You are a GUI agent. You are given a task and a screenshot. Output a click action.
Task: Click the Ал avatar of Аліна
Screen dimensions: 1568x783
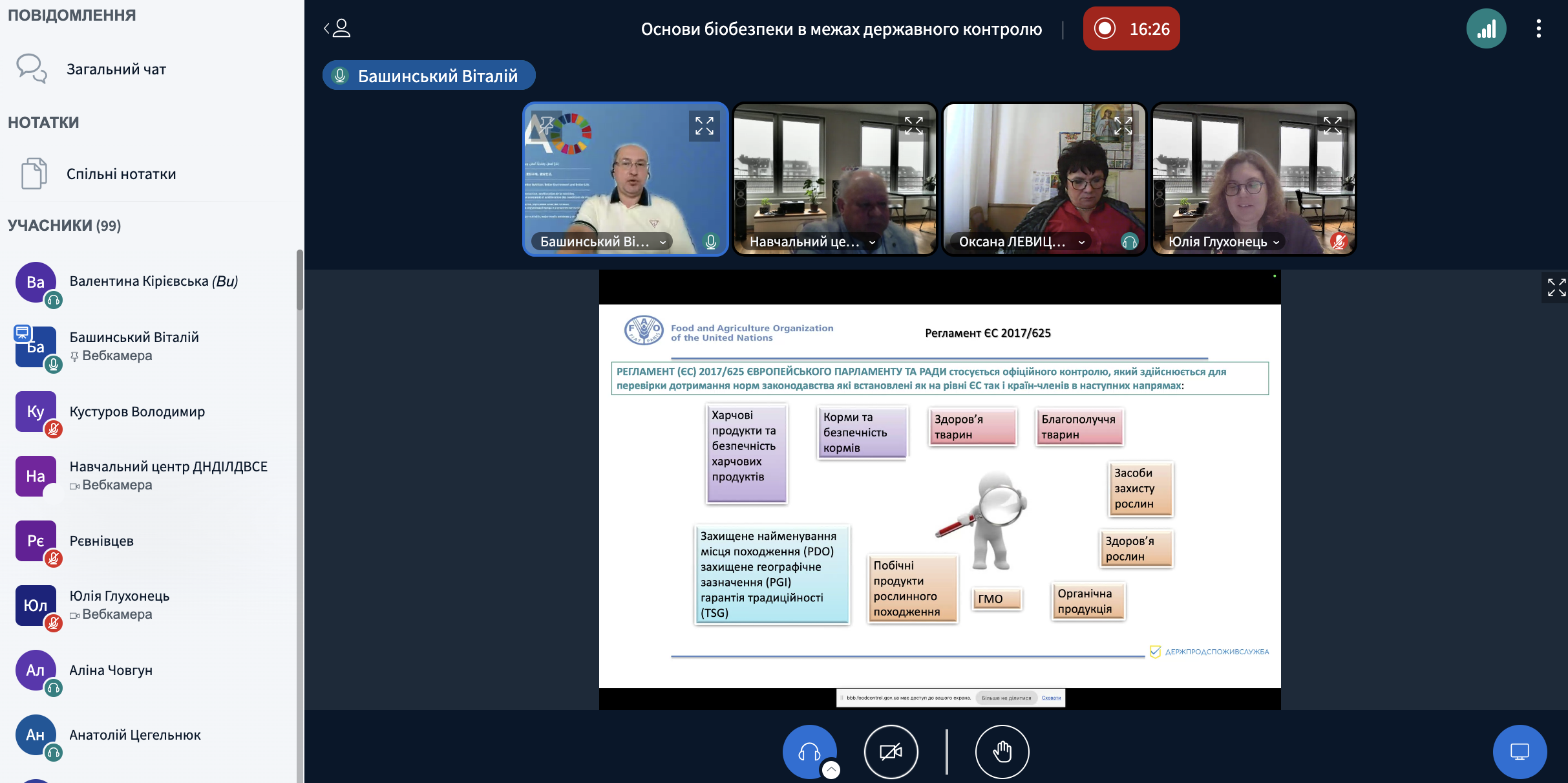[36, 670]
